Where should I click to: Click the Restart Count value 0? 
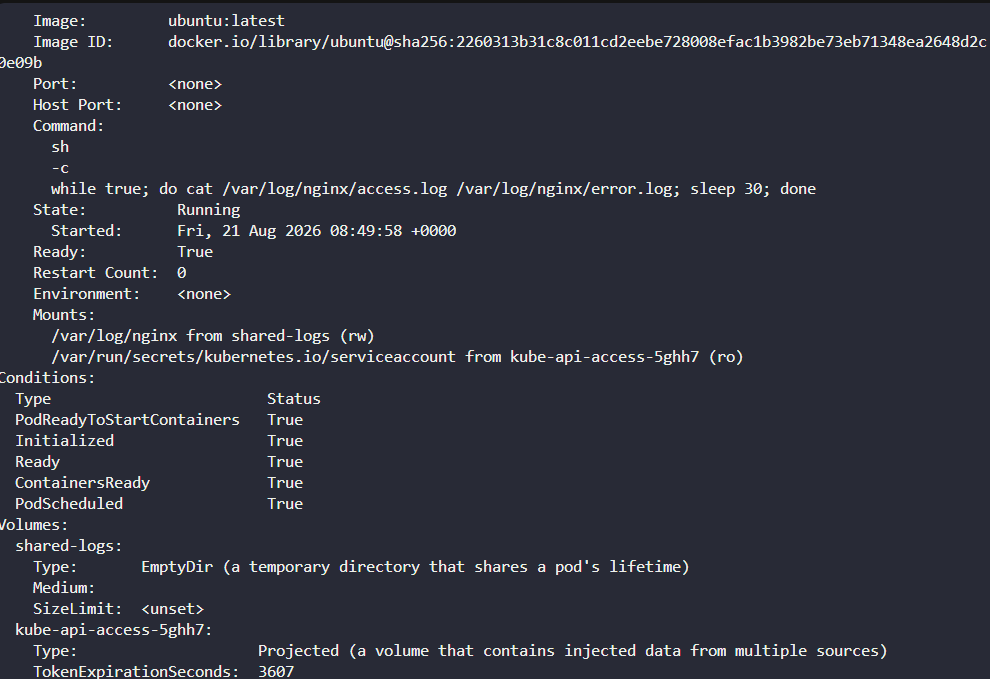[x=181, y=273]
